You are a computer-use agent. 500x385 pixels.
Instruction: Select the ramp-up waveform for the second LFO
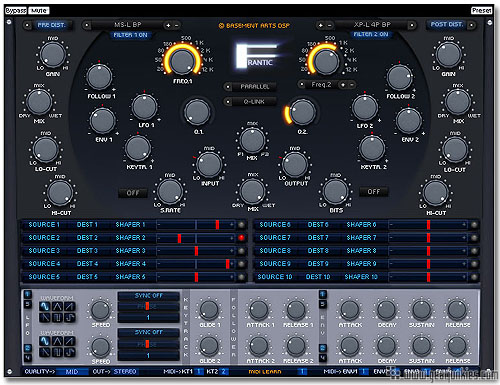[69, 341]
